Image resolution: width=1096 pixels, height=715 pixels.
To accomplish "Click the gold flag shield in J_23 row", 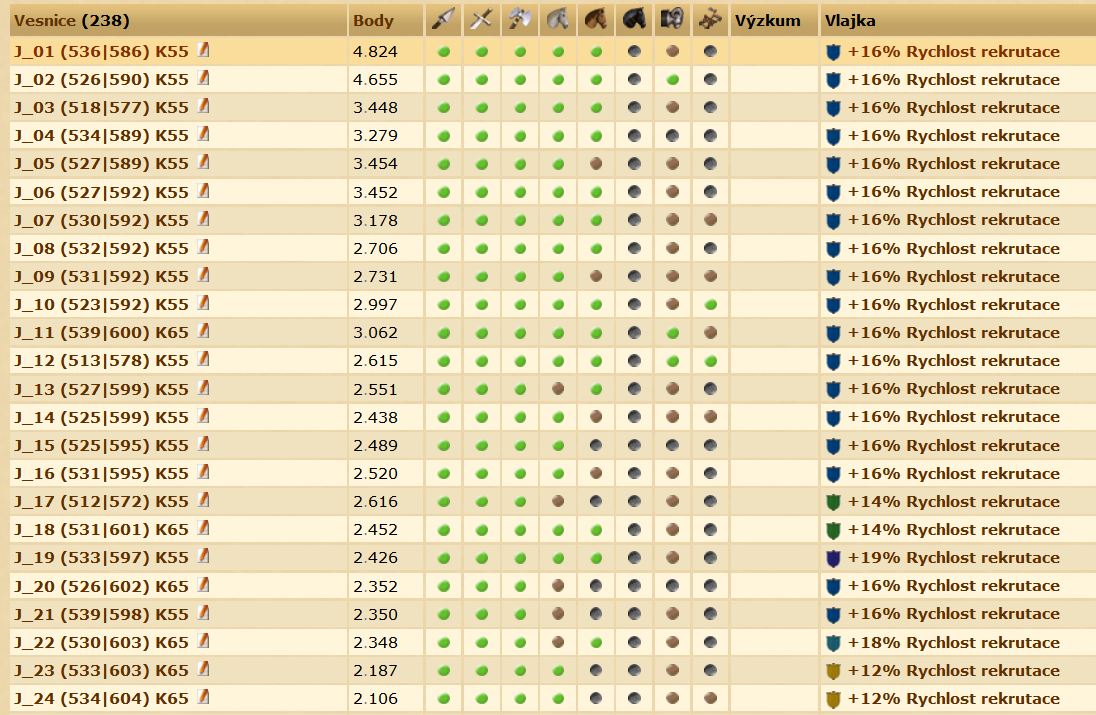I will 832,671.
